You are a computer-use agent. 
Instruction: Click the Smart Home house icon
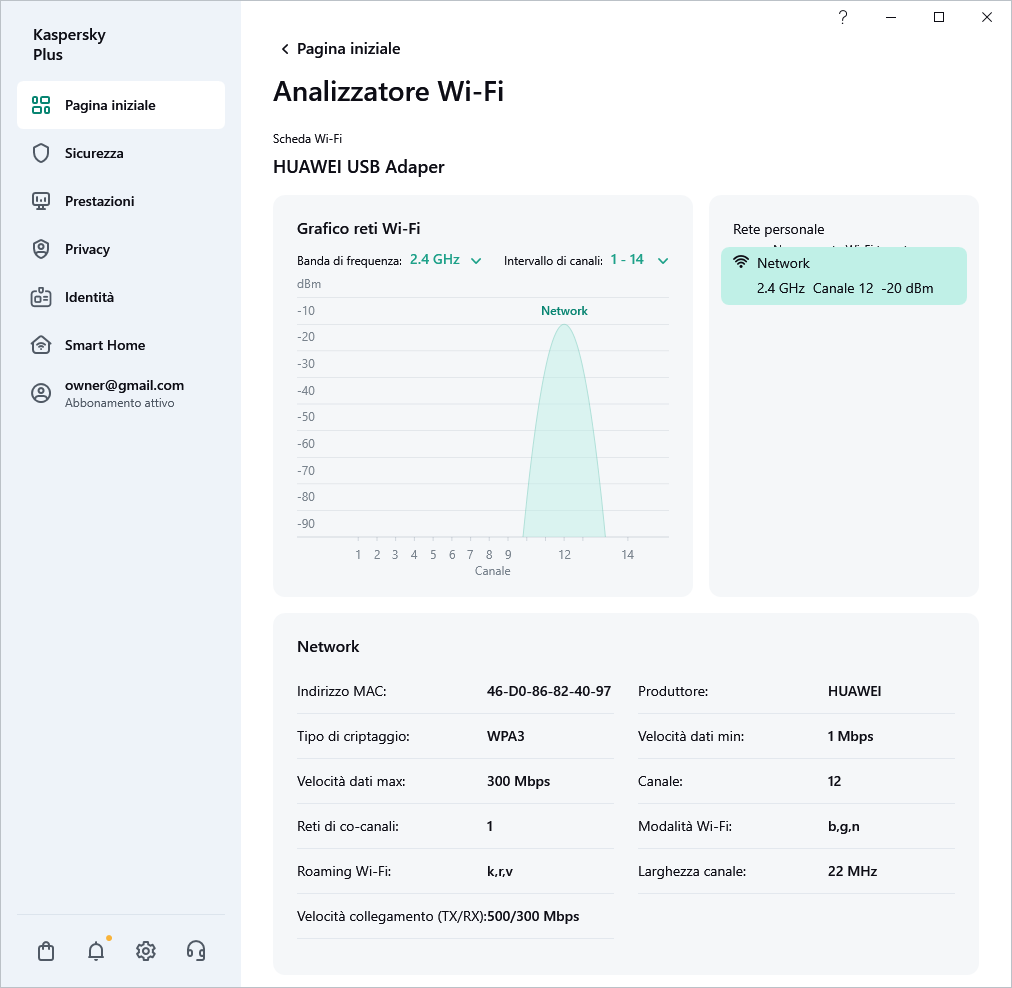tap(41, 345)
